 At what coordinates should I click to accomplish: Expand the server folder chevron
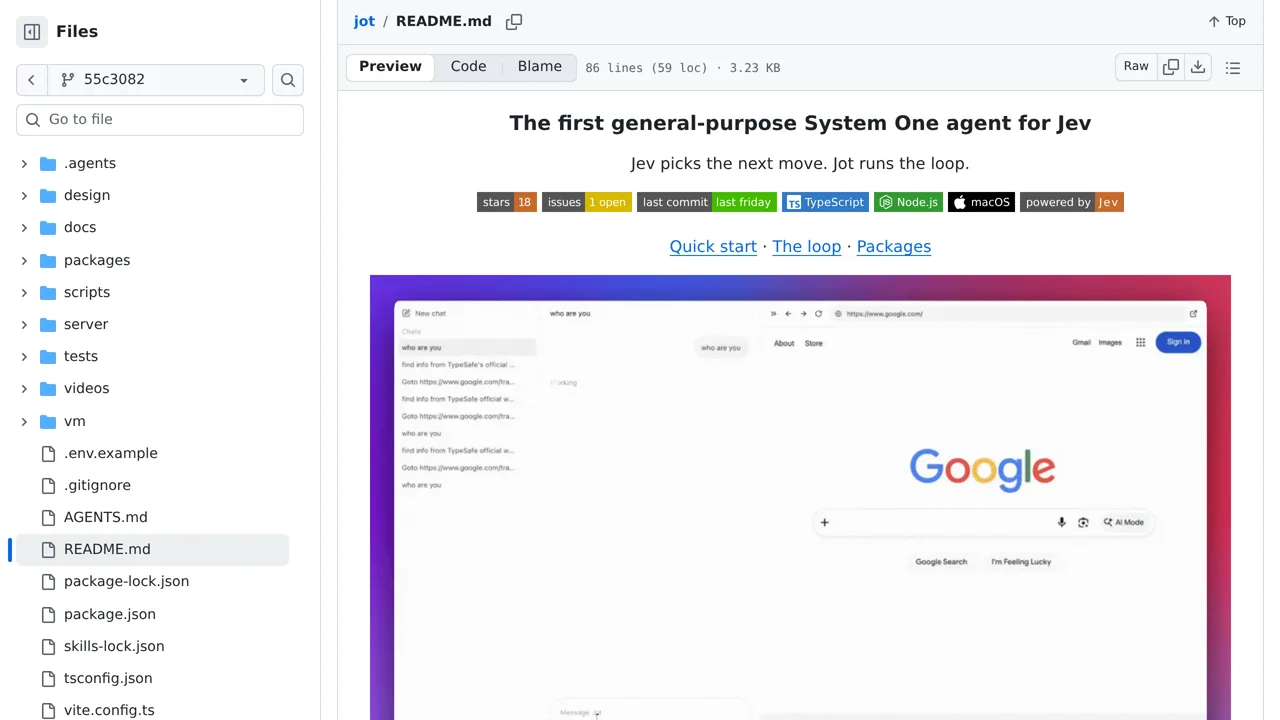click(24, 324)
